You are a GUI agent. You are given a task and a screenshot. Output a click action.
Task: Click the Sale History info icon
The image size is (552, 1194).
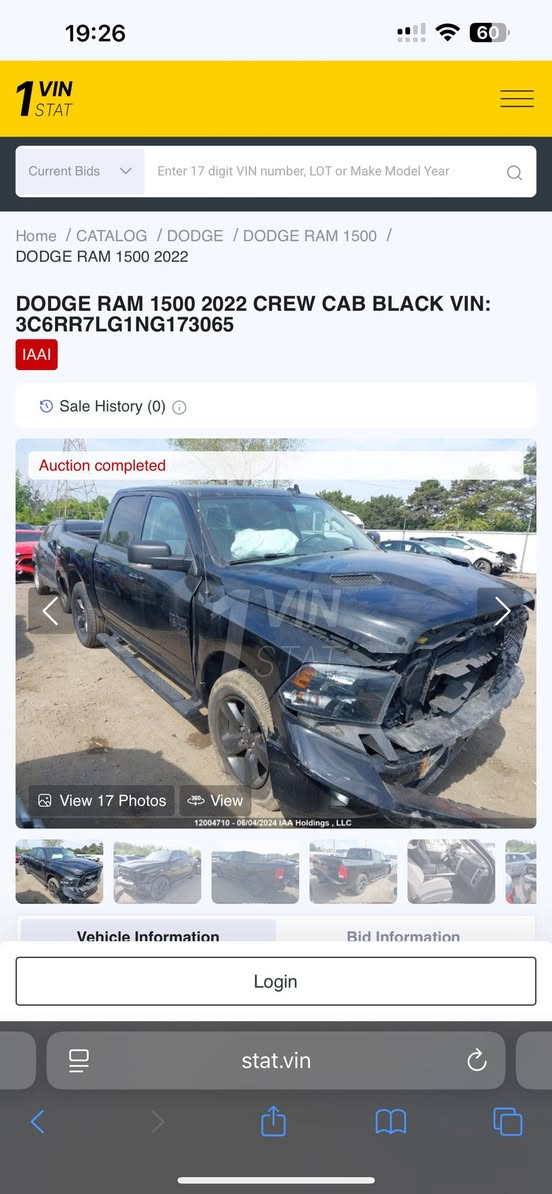coord(179,407)
